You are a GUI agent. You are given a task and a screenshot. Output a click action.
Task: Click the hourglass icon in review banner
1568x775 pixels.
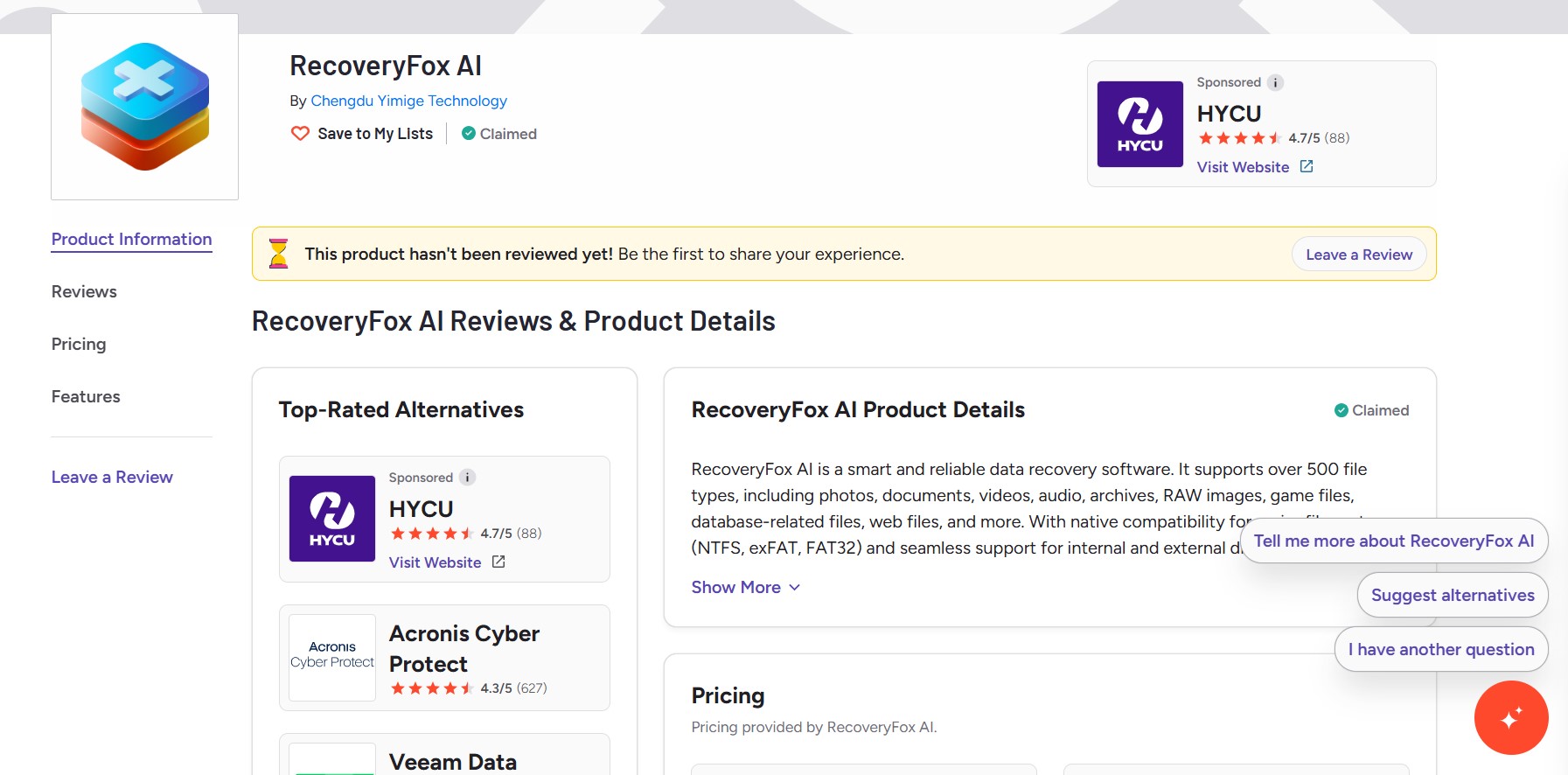[278, 254]
